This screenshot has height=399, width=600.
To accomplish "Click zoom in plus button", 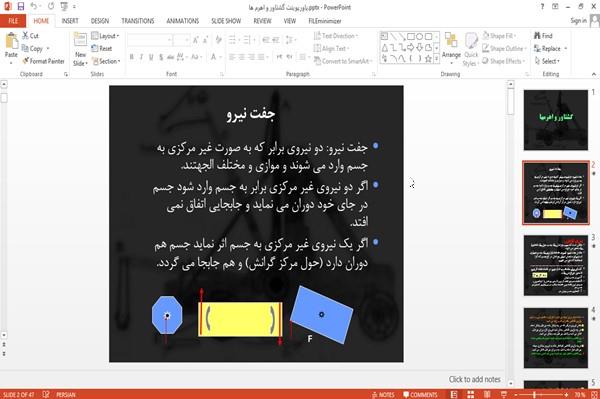I will pyautogui.click(x=566, y=394).
